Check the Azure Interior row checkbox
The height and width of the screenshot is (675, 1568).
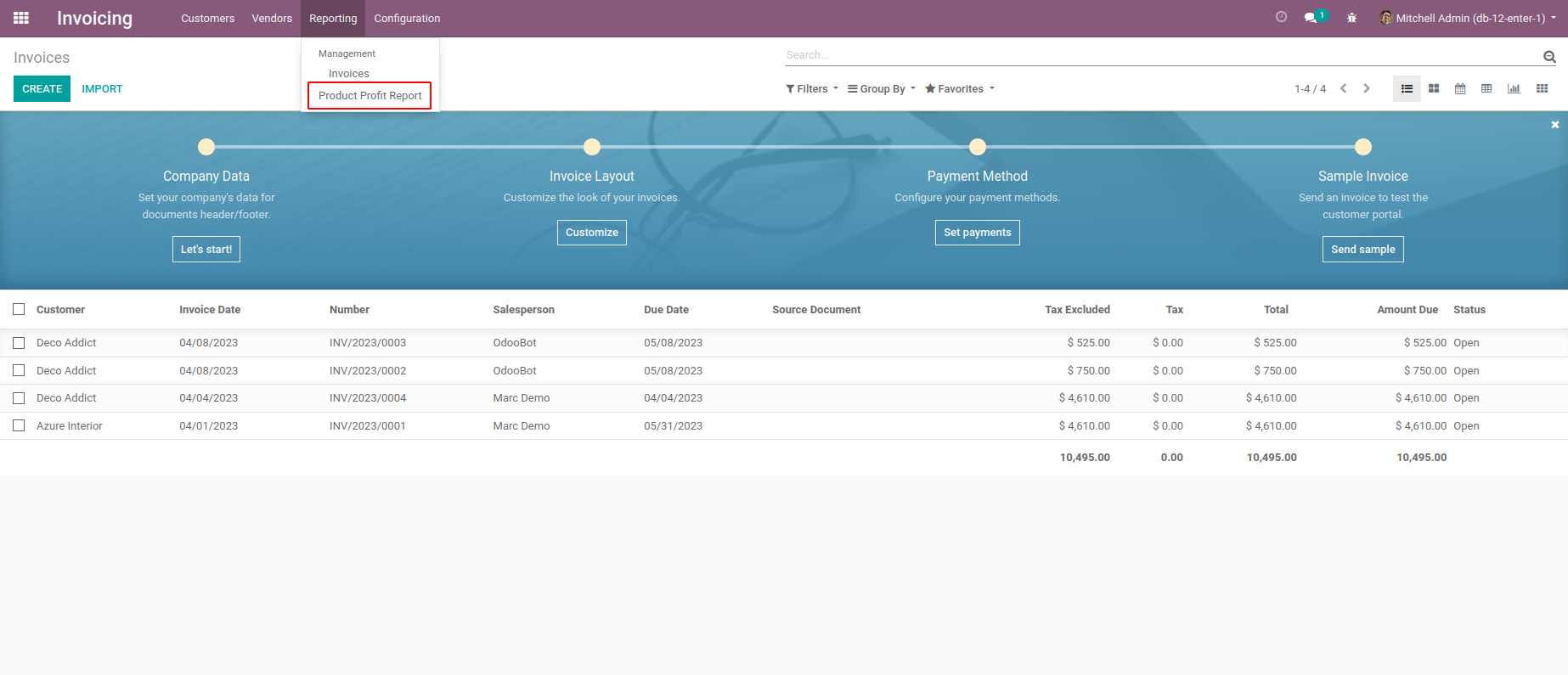(x=19, y=425)
